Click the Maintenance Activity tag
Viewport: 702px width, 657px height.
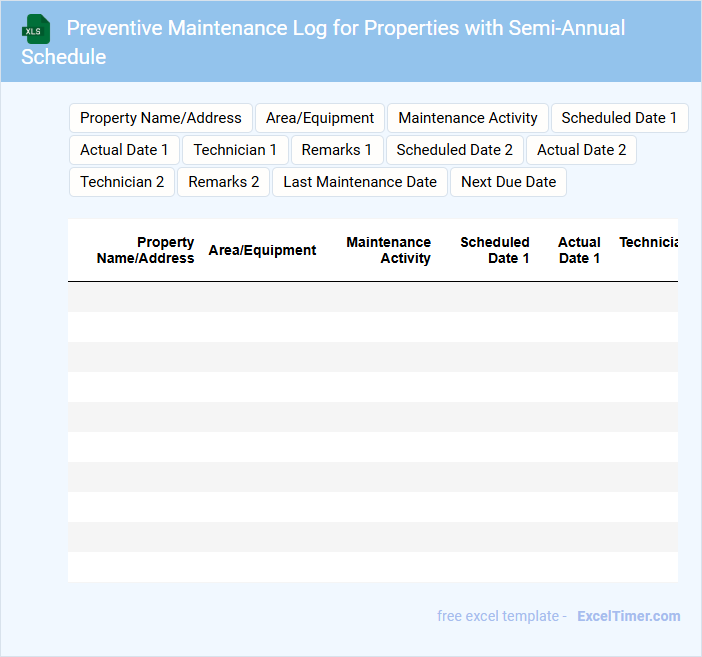point(468,118)
